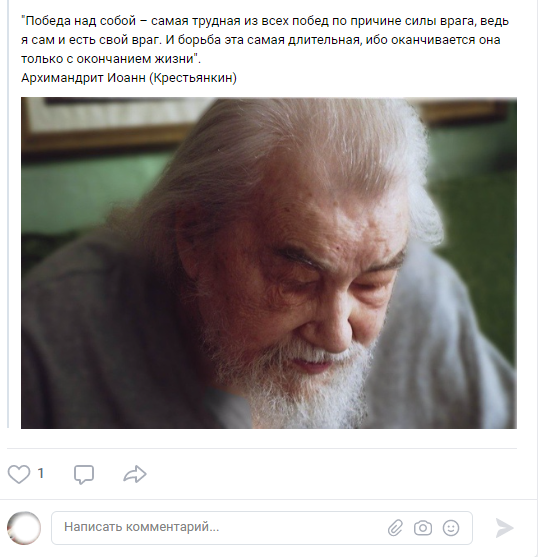Screen dimensions: 538x557
Task: Share the post using the arrow icon
Action: point(135,474)
